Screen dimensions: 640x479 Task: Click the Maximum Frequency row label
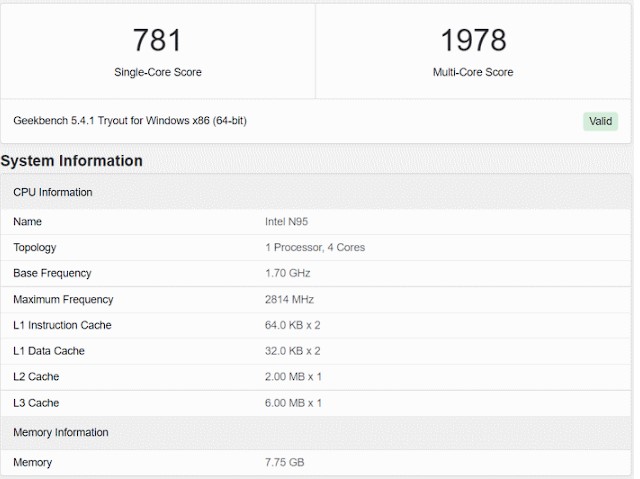(x=63, y=299)
